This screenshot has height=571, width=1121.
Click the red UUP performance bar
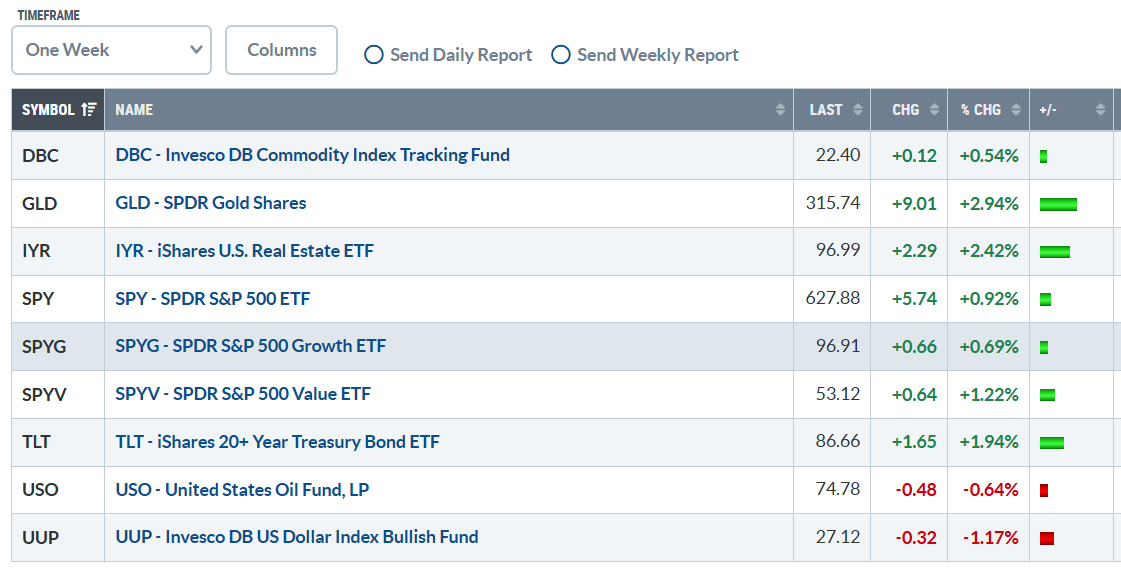pyautogui.click(x=1047, y=538)
